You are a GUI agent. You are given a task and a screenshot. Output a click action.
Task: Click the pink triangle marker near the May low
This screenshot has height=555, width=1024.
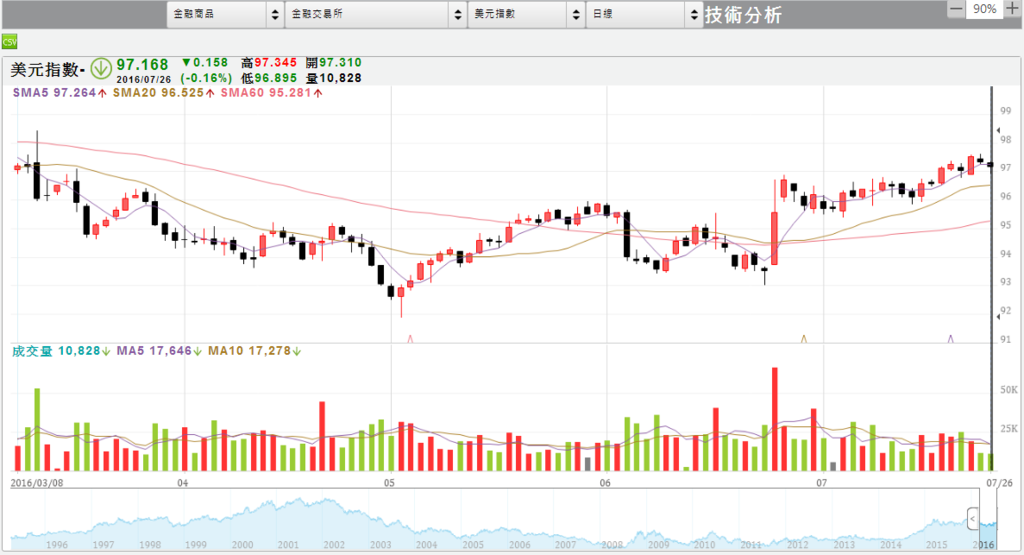(x=410, y=339)
